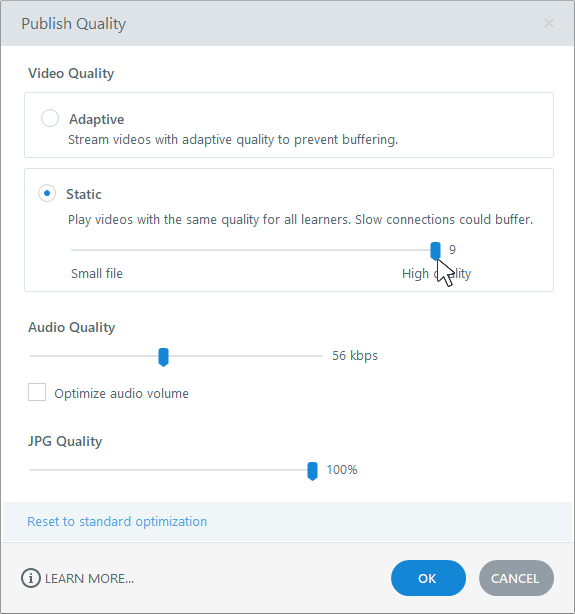Click Reset to standard optimization link

coord(117,522)
